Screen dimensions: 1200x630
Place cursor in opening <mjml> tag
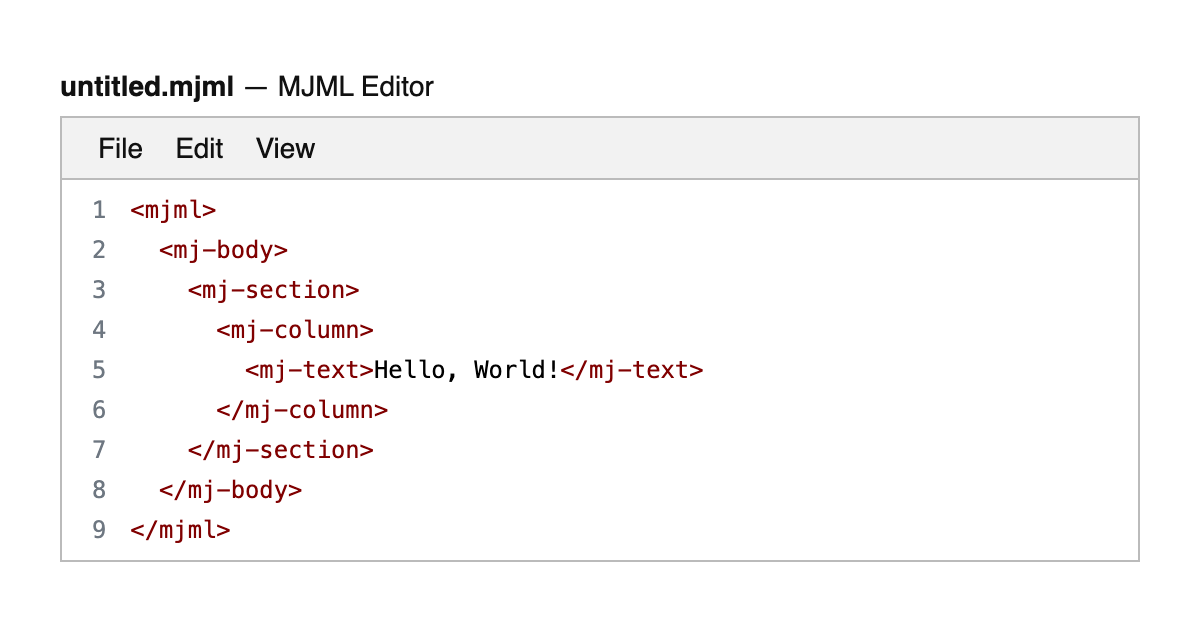(173, 210)
